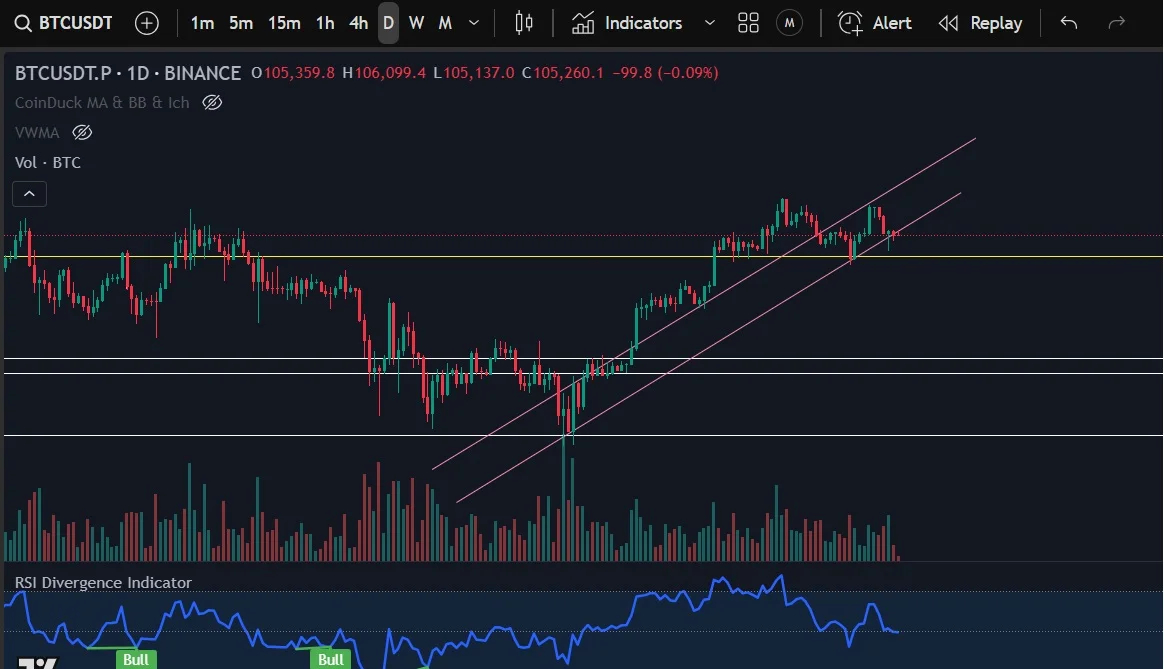Show the hidden VWMA indicator

click(x=82, y=132)
